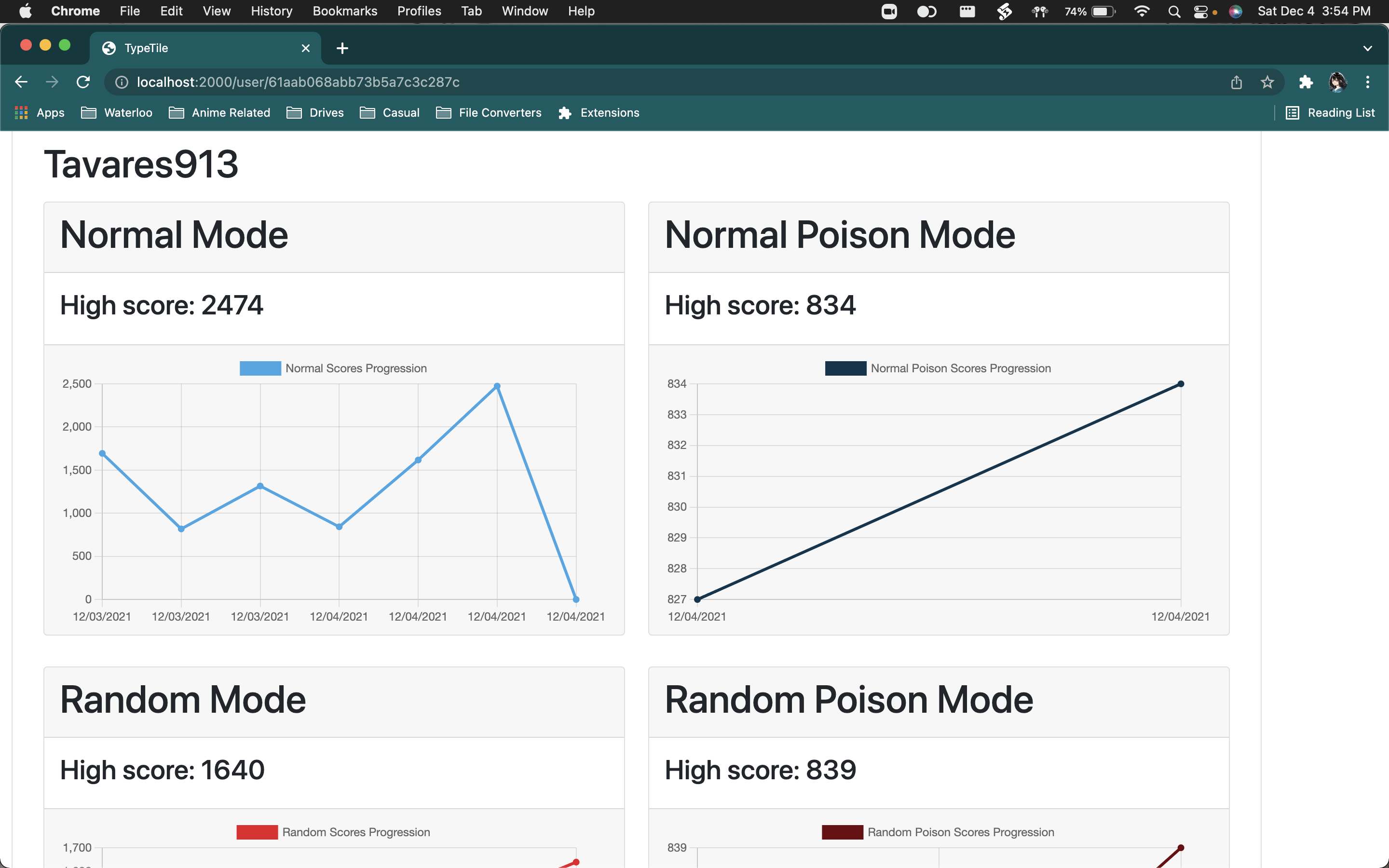Toggle Normal Poison Scores Progression dataset
Screen dimensions: 1389x868
937,368
